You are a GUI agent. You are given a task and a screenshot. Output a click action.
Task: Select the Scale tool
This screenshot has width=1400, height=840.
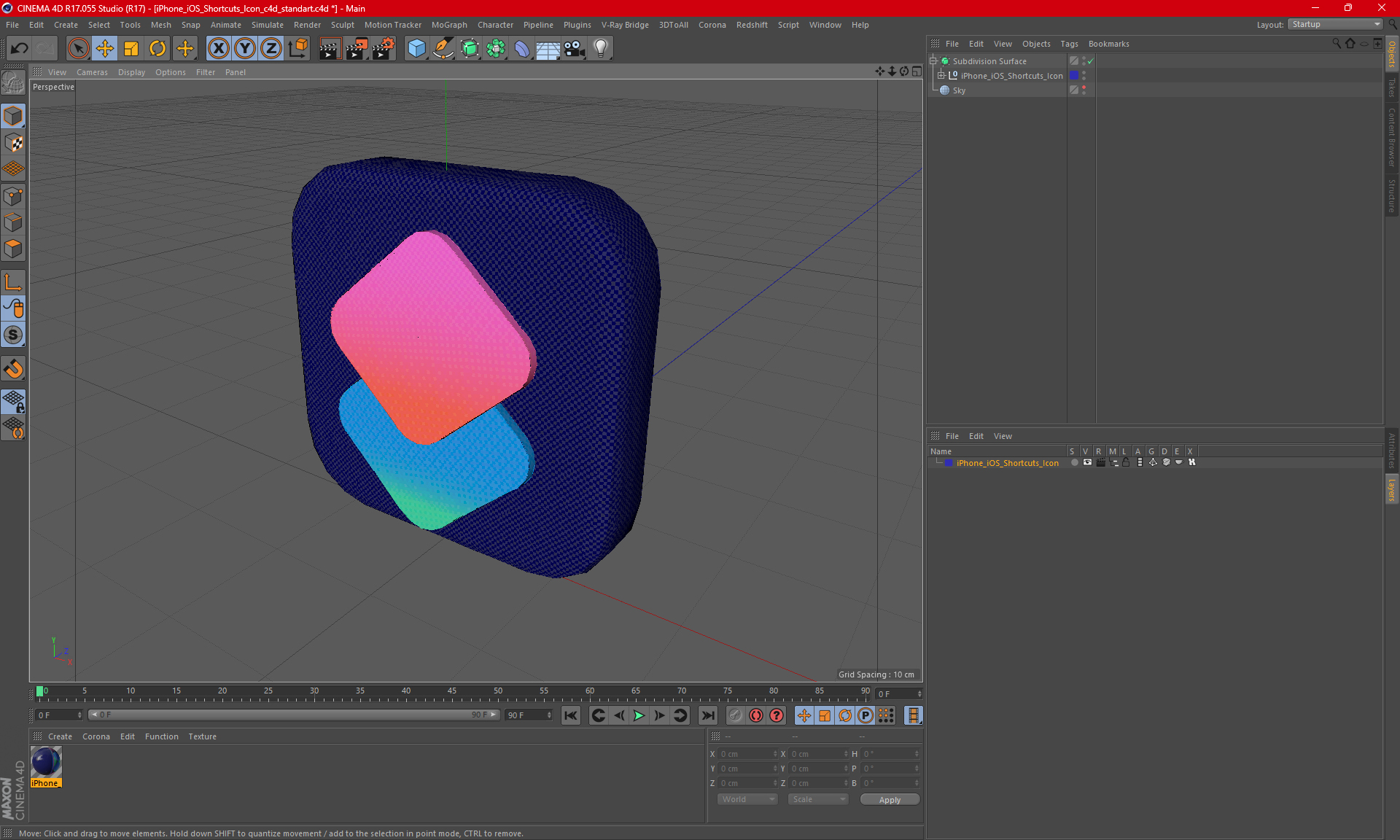131,48
